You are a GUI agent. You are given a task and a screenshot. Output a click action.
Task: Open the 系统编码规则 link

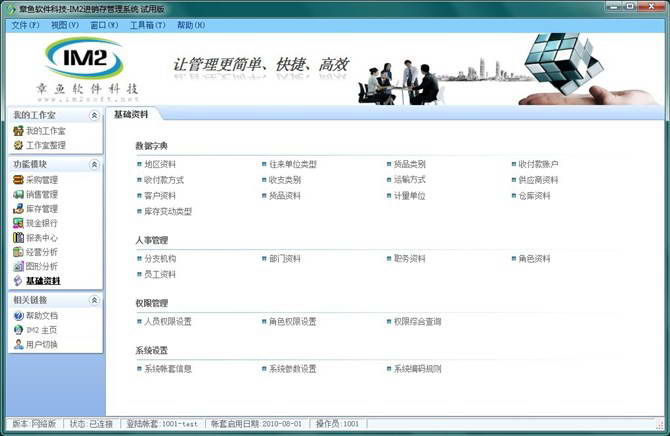tap(417, 369)
